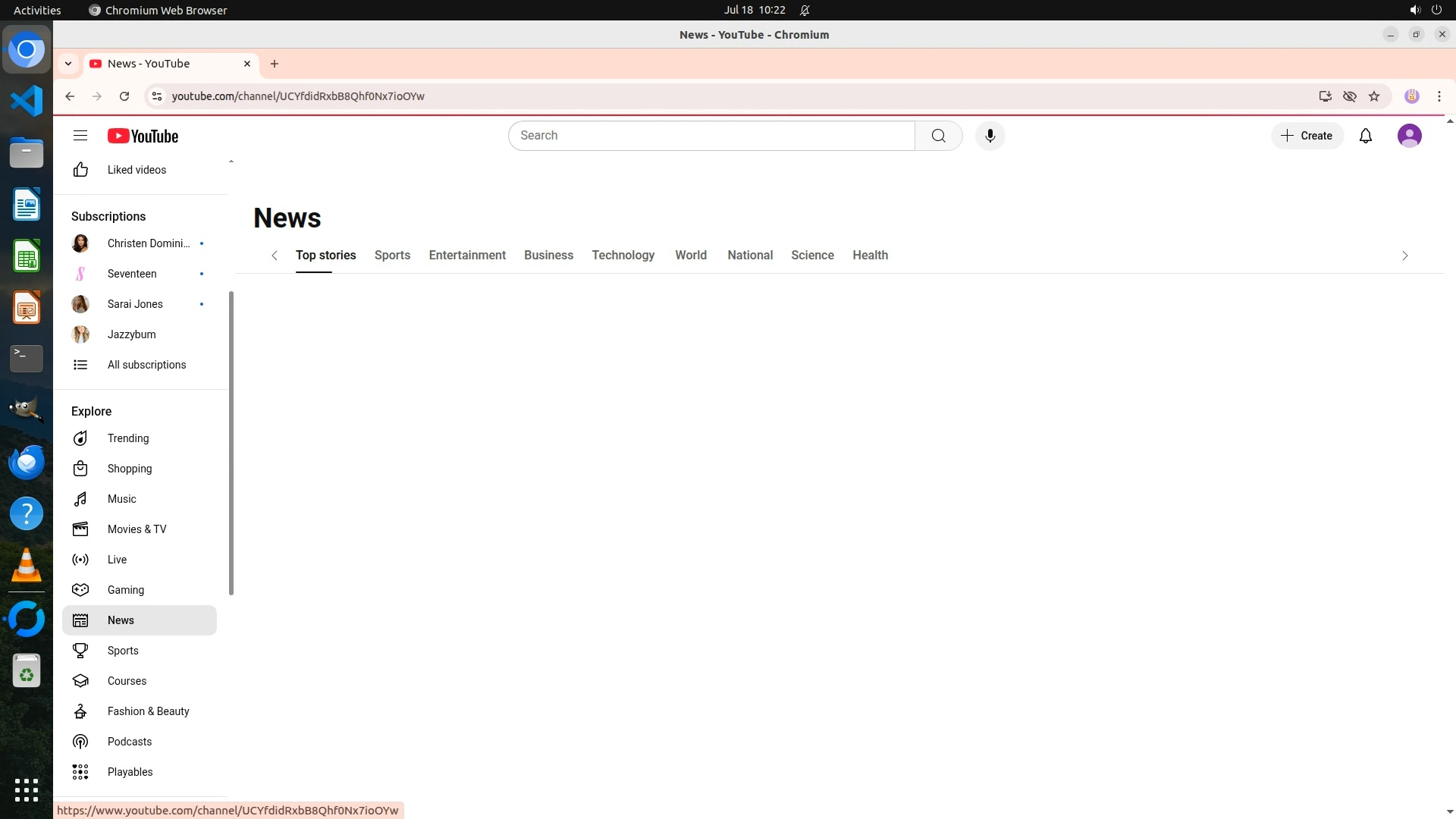1456x819 pixels.
Task: Switch to the Technology tab
Action: pyautogui.click(x=623, y=256)
